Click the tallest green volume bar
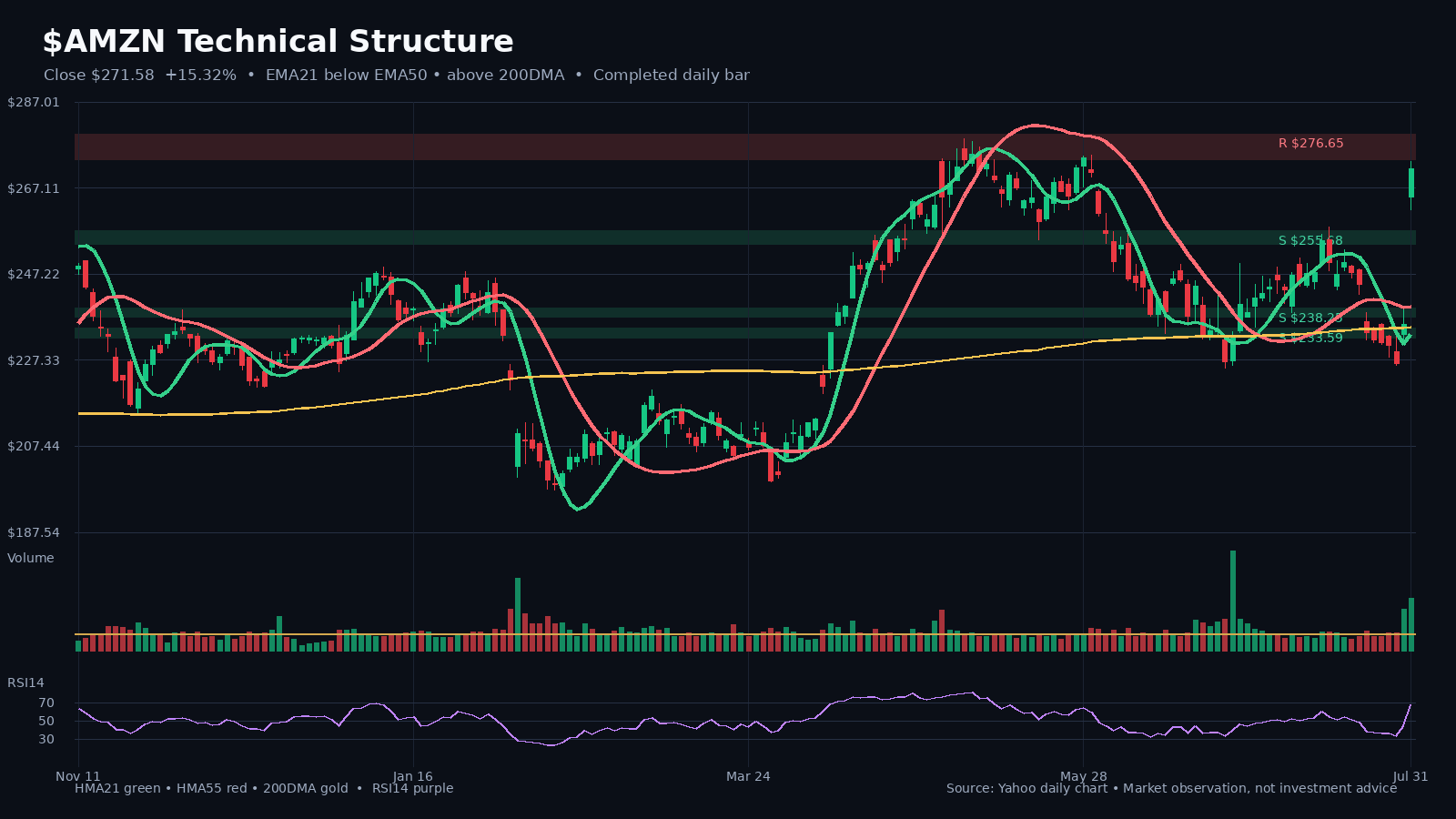This screenshot has height=819, width=1456. tap(1233, 601)
